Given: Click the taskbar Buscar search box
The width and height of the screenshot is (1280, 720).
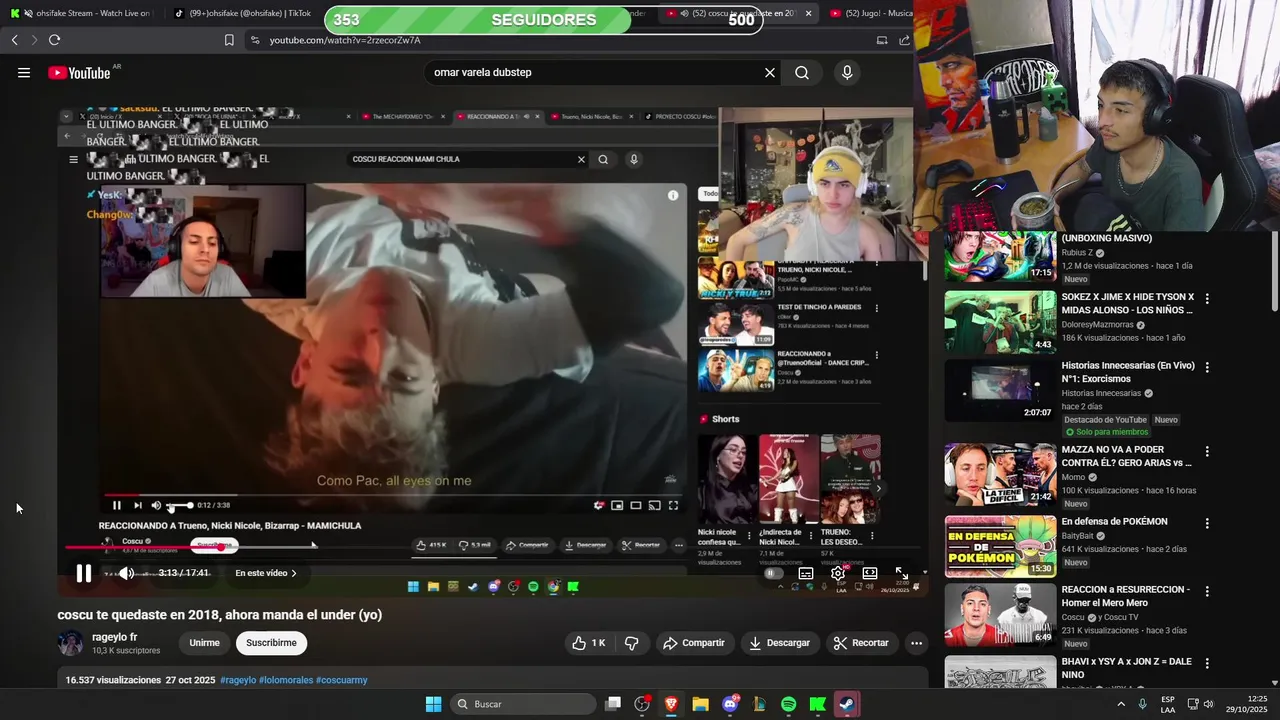Looking at the screenshot, I should pyautogui.click(x=523, y=704).
